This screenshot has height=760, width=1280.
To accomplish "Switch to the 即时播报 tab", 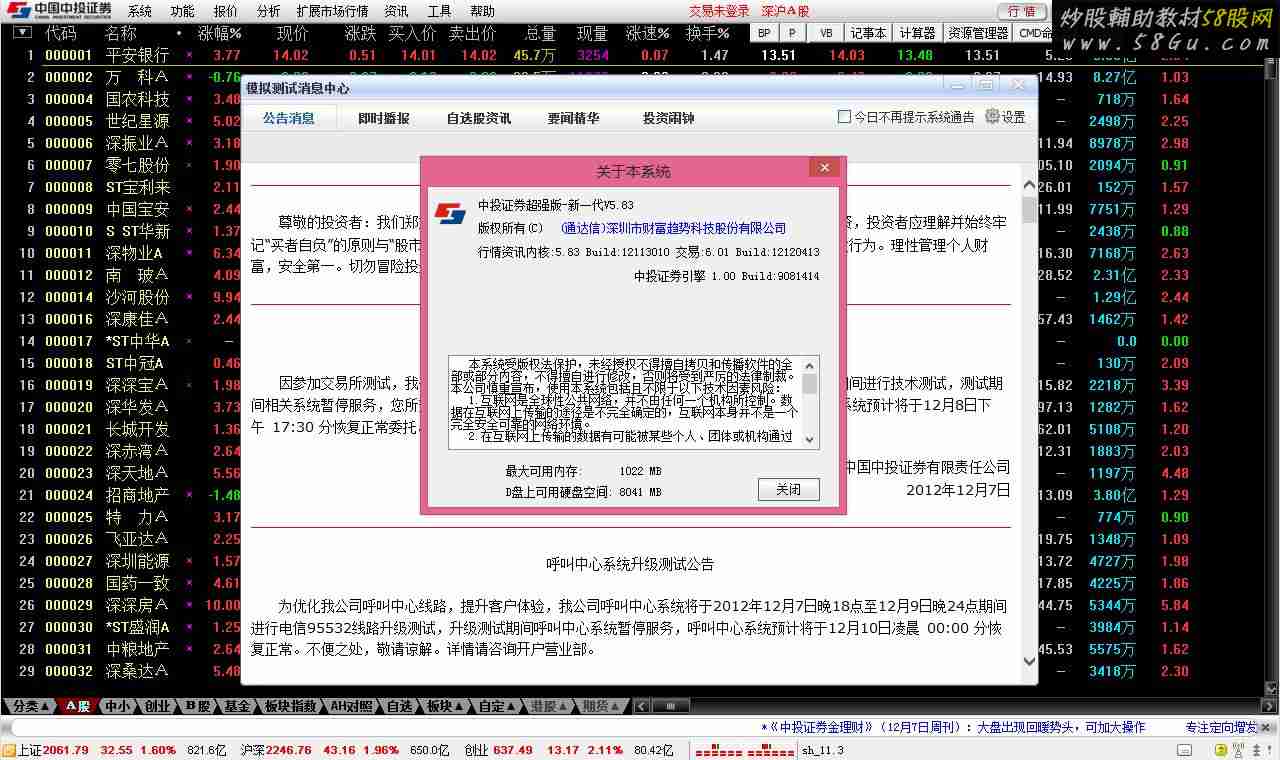I will [x=384, y=118].
